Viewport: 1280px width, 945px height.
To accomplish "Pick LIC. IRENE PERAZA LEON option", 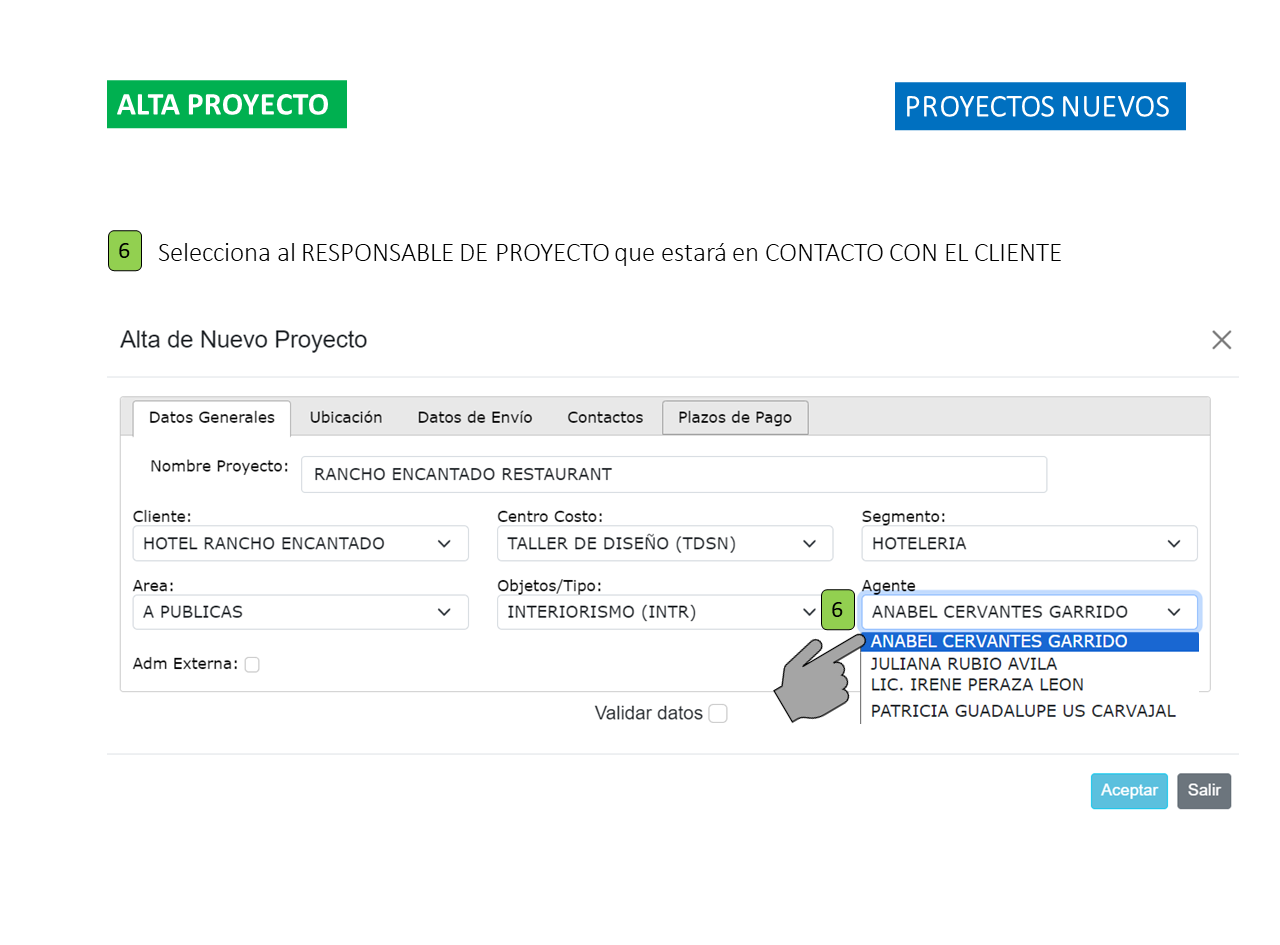I will pos(977,685).
